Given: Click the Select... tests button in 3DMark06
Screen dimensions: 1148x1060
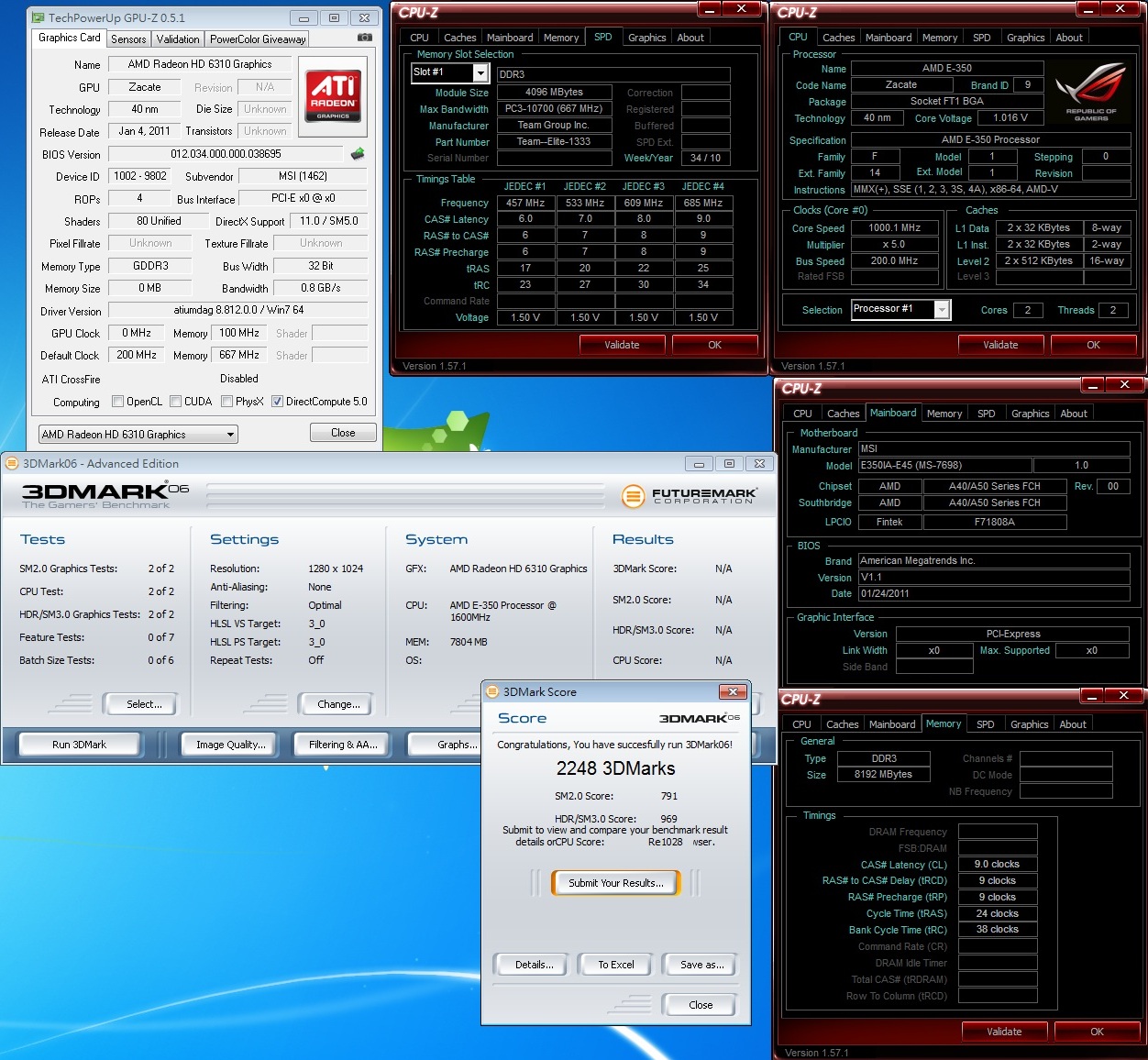Looking at the screenshot, I should [143, 704].
